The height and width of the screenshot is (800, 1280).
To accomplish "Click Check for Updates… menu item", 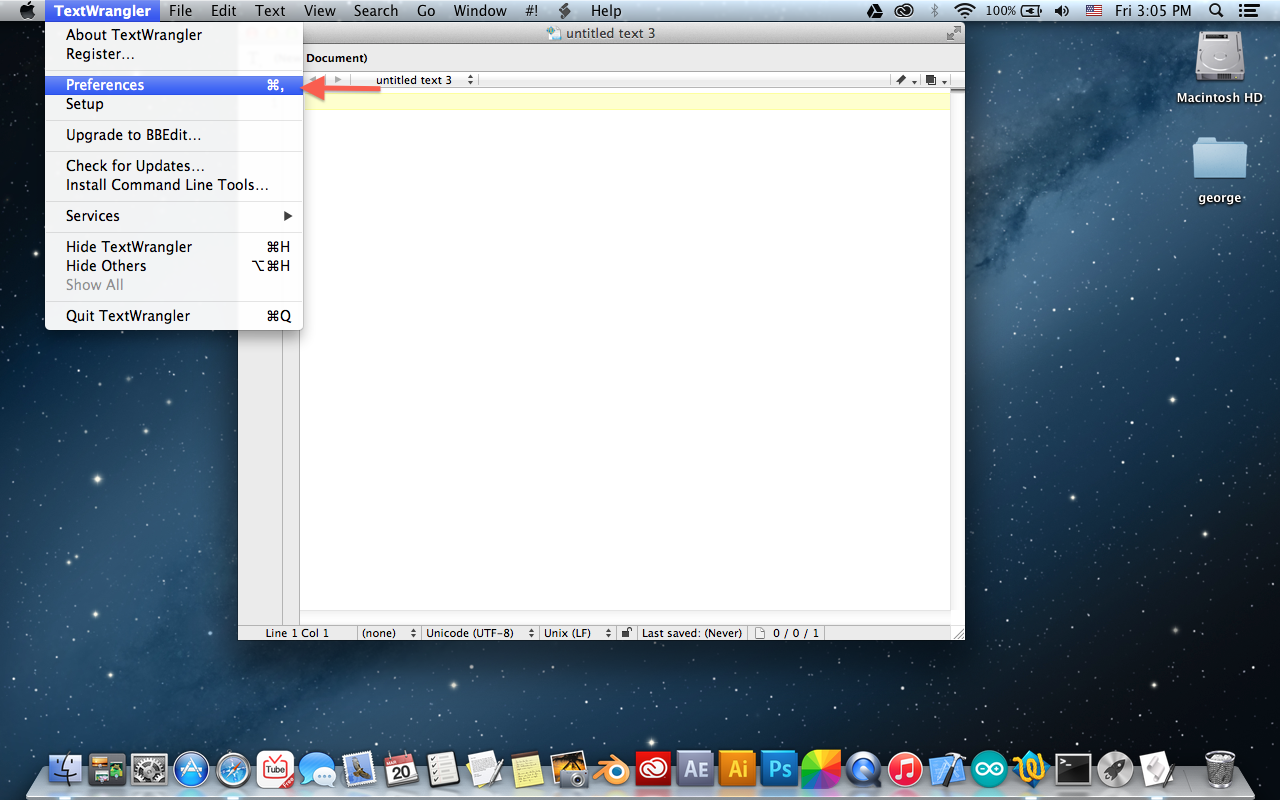I will (174, 166).
